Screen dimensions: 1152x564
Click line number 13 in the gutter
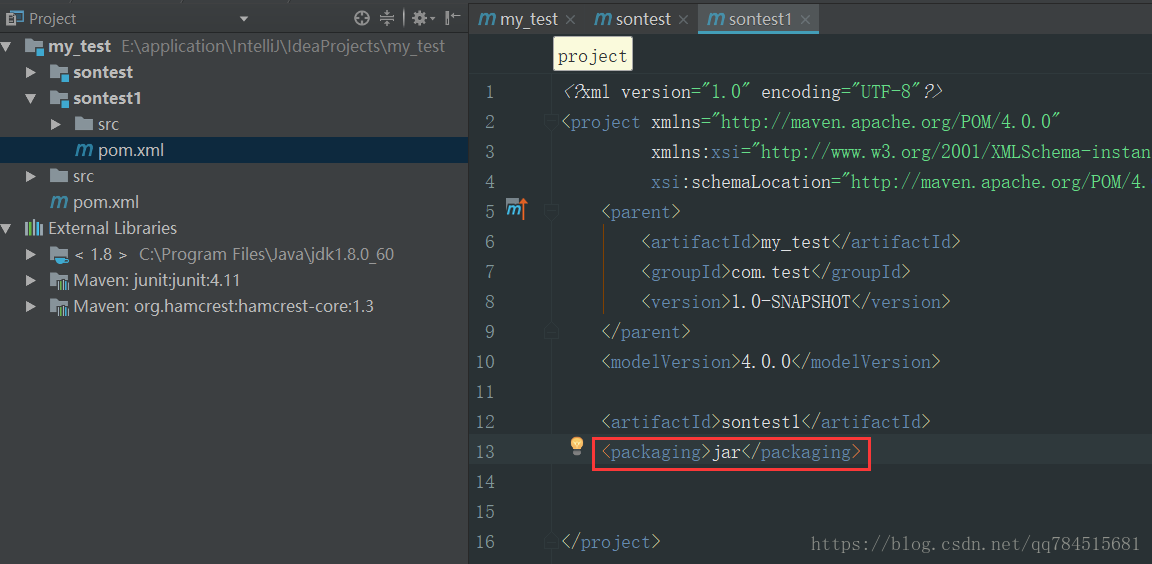pyautogui.click(x=485, y=452)
